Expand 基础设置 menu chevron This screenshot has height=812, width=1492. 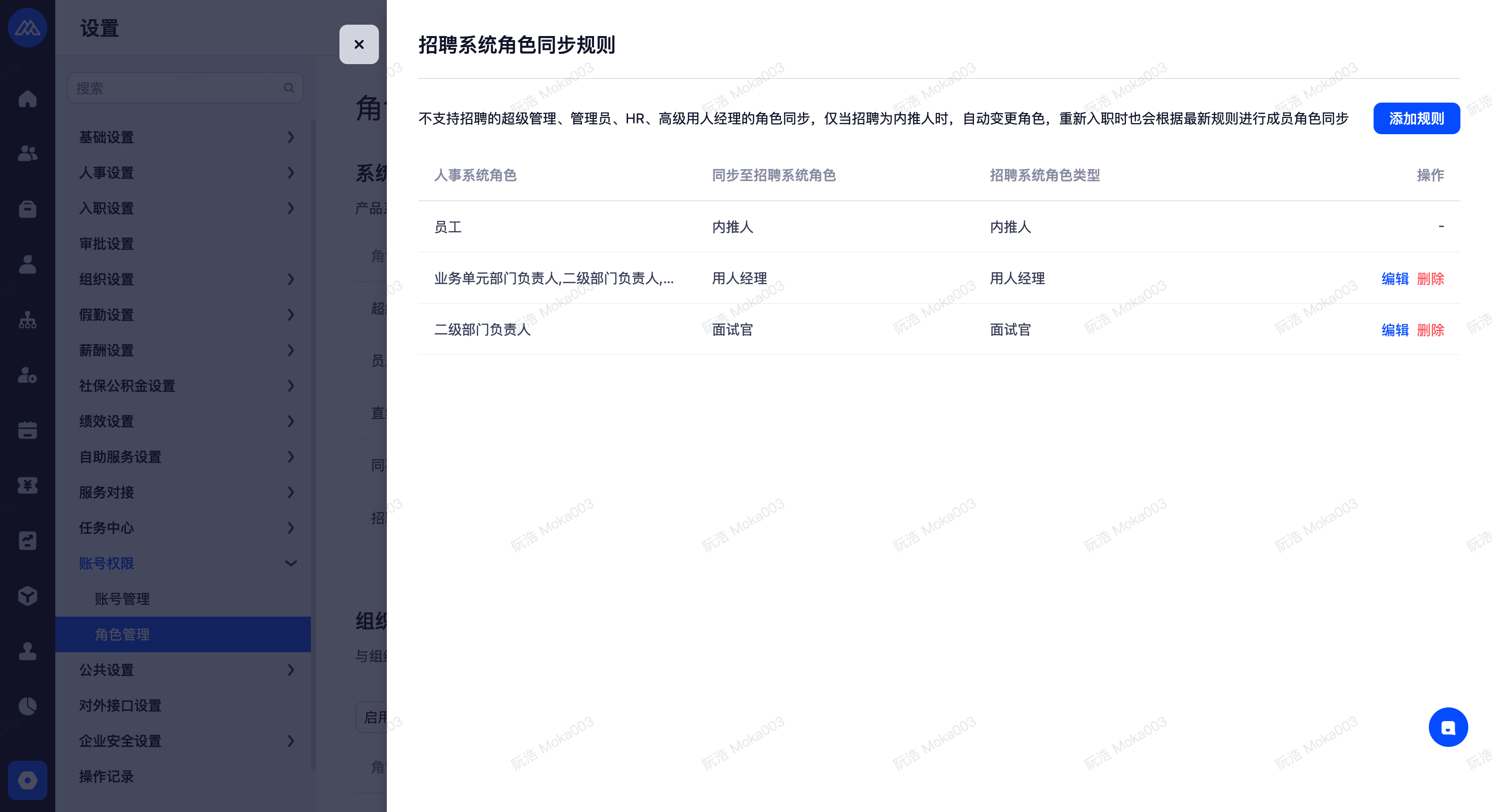291,137
